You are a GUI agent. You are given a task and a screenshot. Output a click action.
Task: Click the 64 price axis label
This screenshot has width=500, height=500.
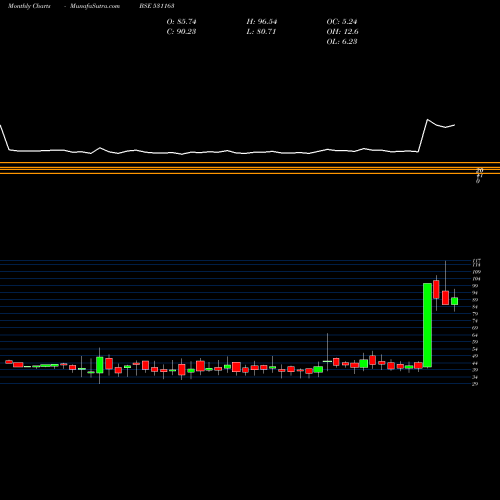click(x=475, y=335)
